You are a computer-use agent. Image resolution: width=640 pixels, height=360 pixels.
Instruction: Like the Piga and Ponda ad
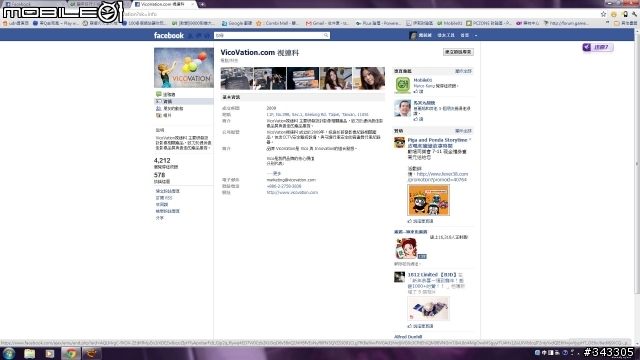tap(420, 221)
